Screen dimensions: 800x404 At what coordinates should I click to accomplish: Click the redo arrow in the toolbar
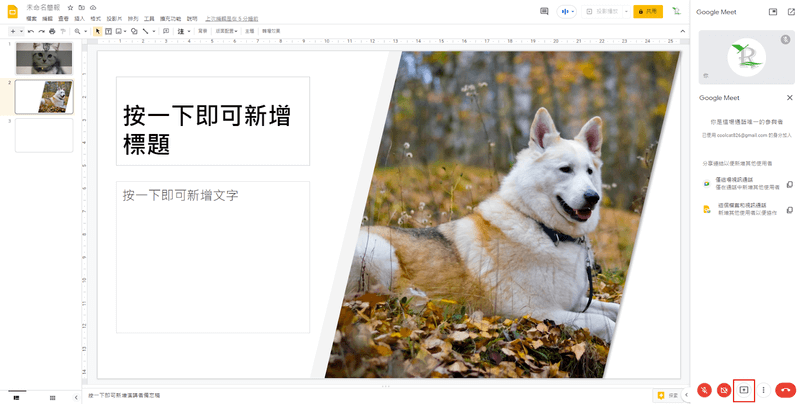click(x=41, y=31)
